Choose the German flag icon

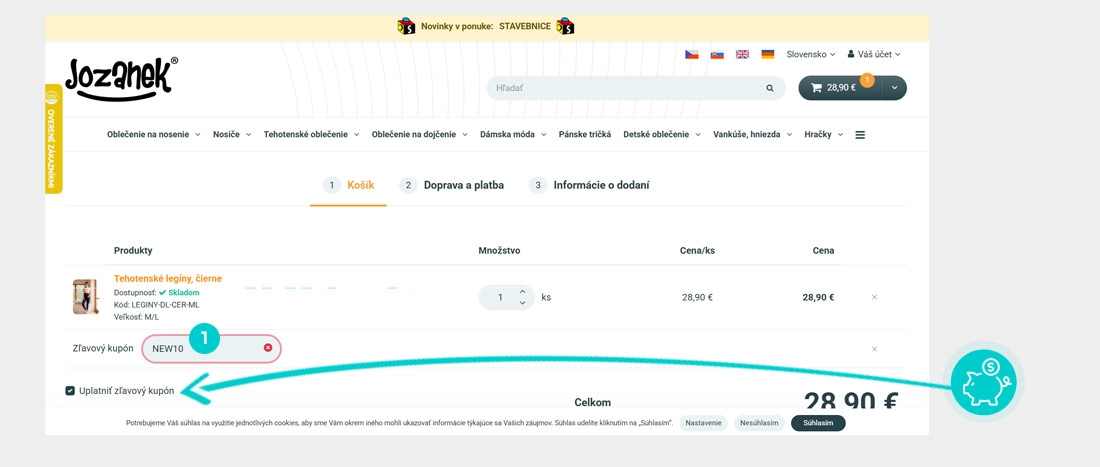coord(767,55)
